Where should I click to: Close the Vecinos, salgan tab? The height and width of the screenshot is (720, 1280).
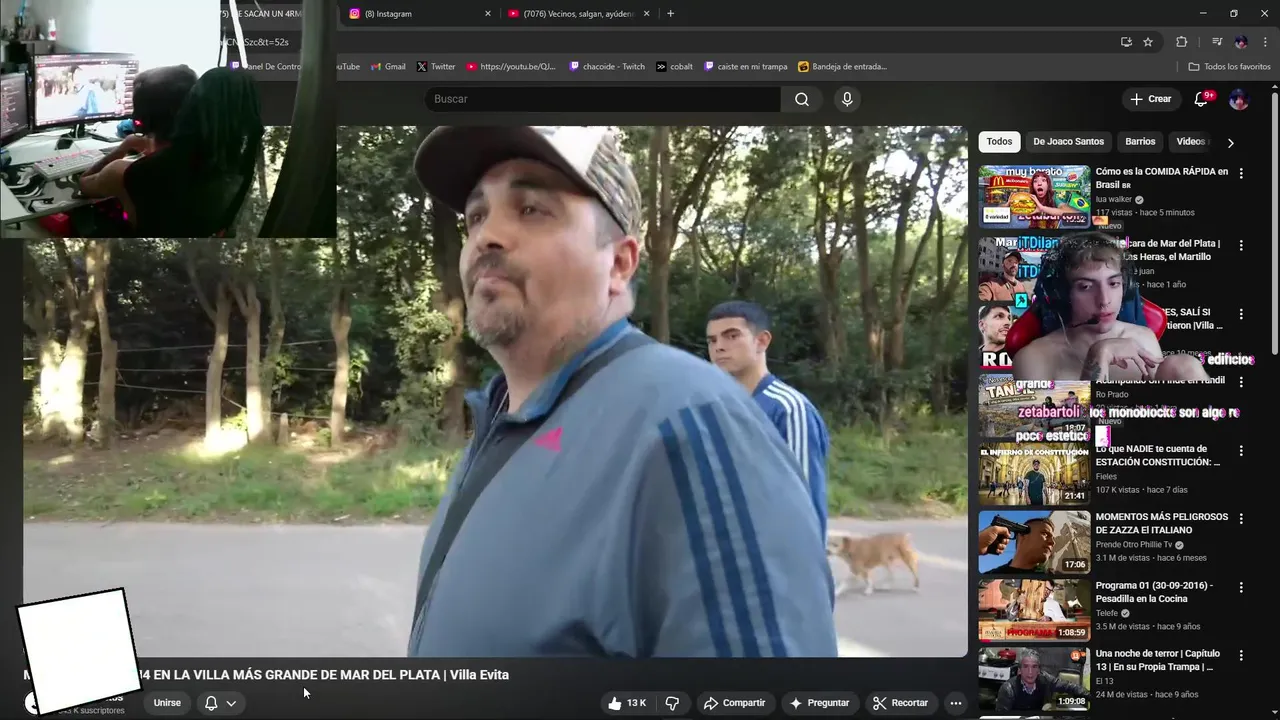[x=646, y=14]
